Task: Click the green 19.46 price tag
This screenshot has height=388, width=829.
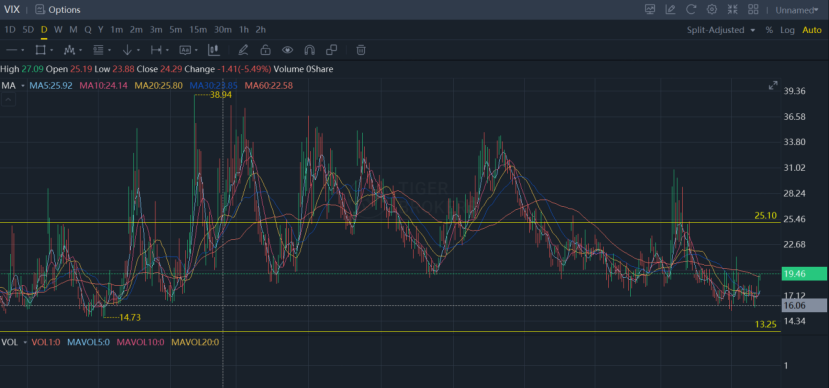Action: 805,273
